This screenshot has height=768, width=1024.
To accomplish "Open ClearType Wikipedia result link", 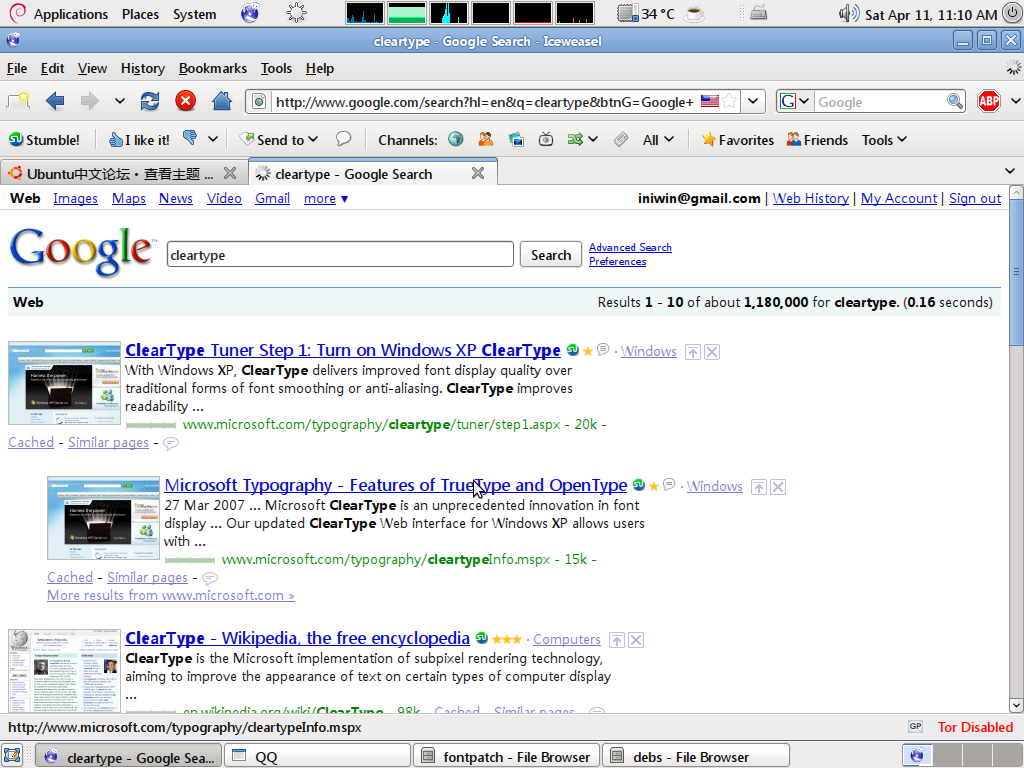I will (297, 638).
